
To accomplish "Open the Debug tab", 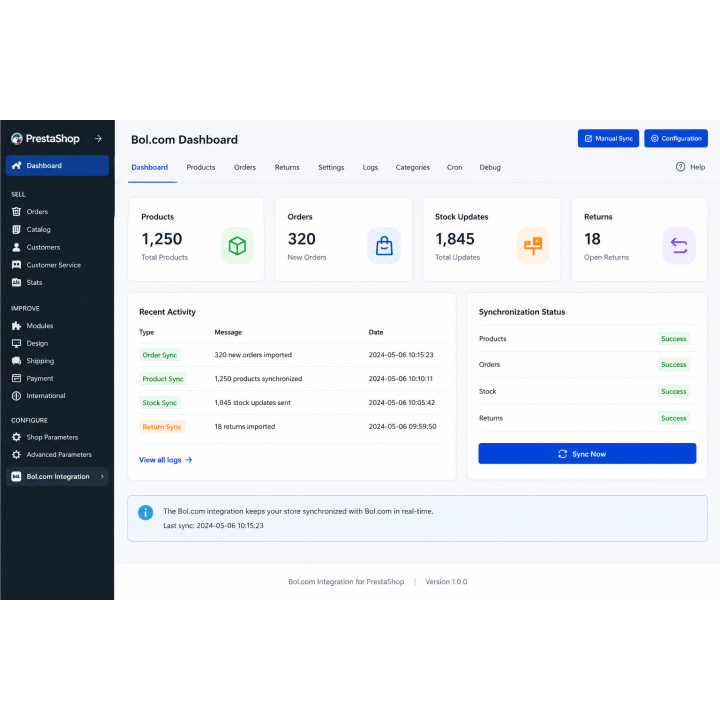I will coord(490,168).
